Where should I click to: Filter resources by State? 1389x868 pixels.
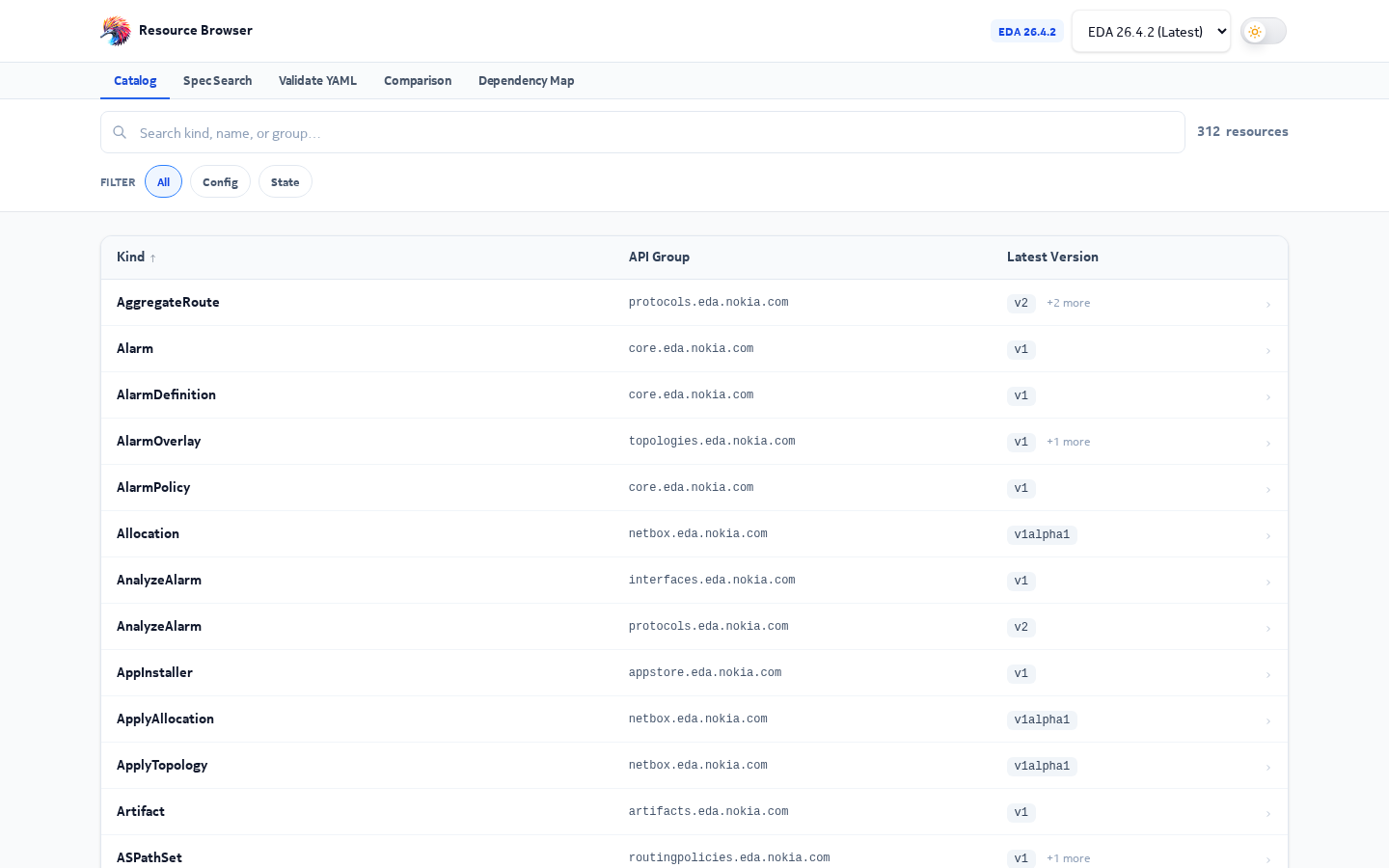coord(286,181)
